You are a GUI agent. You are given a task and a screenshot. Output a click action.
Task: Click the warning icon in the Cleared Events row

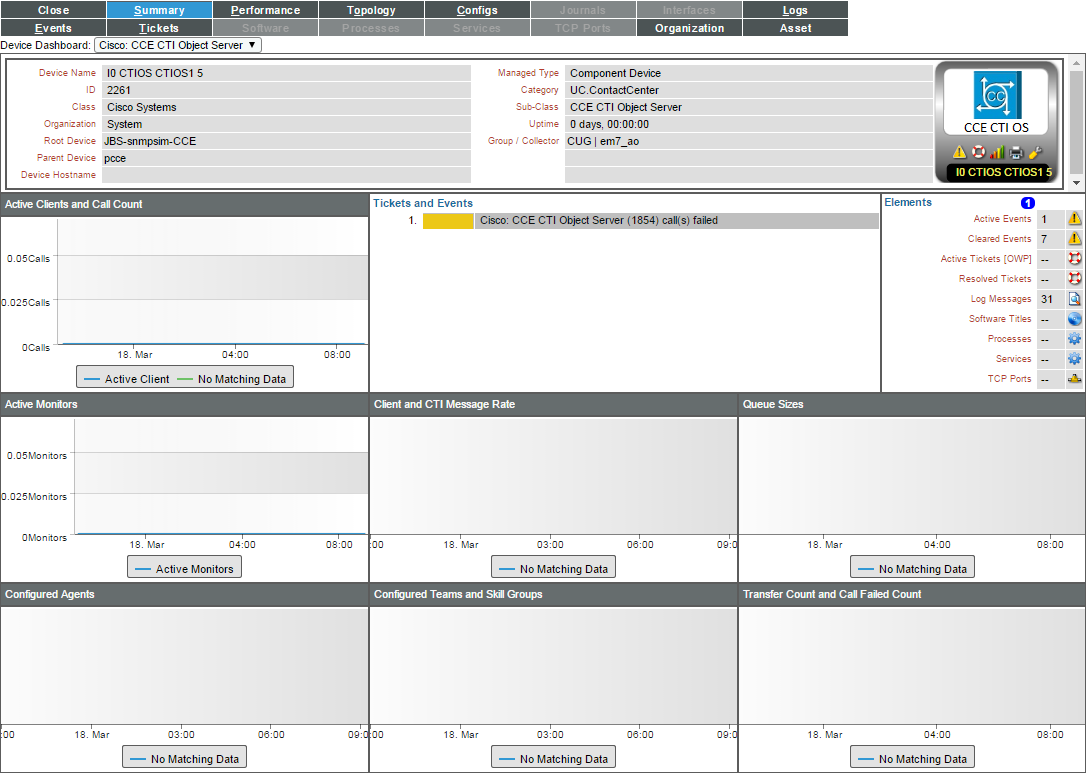pyautogui.click(x=1074, y=239)
